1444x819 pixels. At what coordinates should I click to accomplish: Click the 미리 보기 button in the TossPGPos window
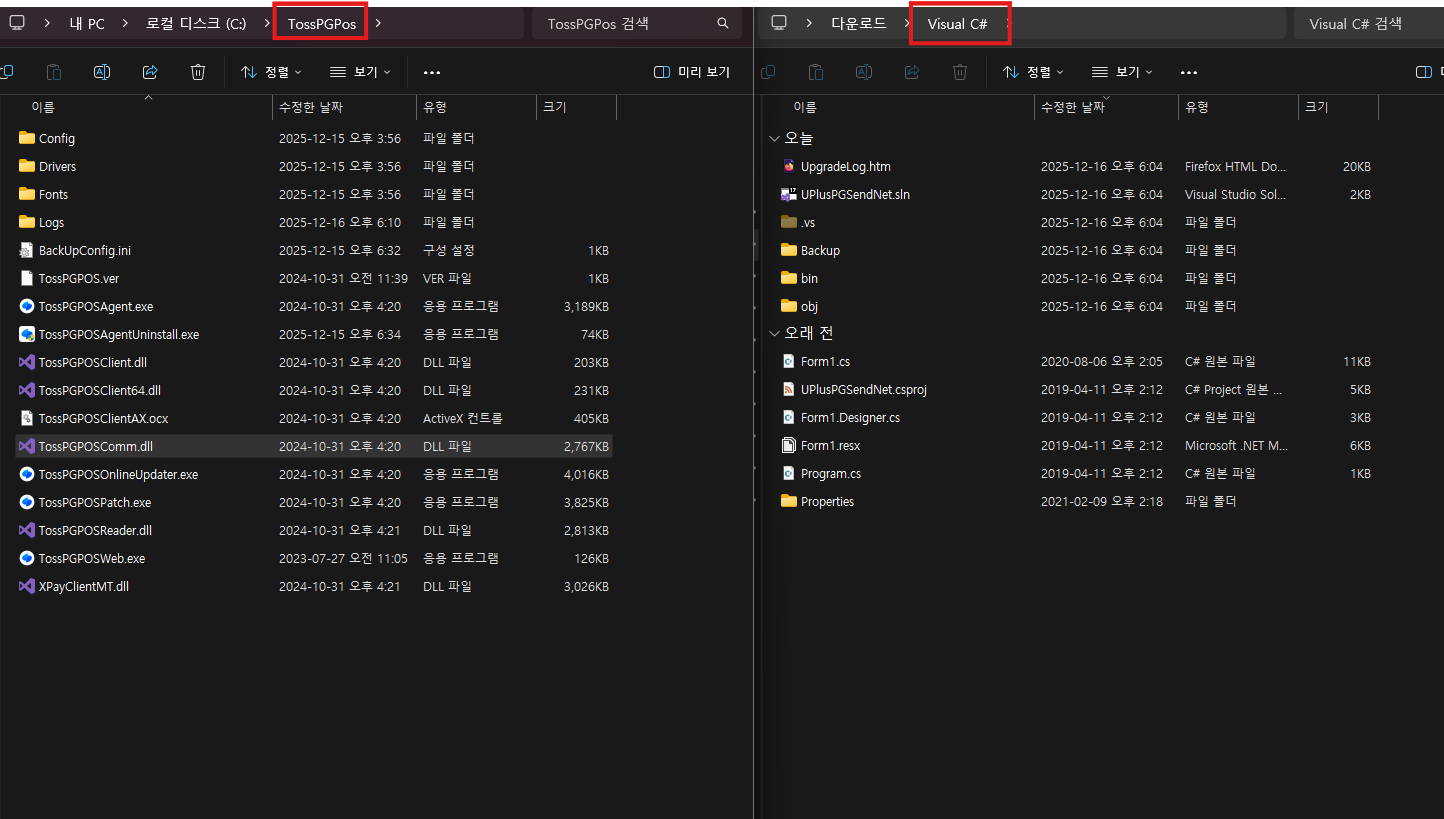coord(692,72)
